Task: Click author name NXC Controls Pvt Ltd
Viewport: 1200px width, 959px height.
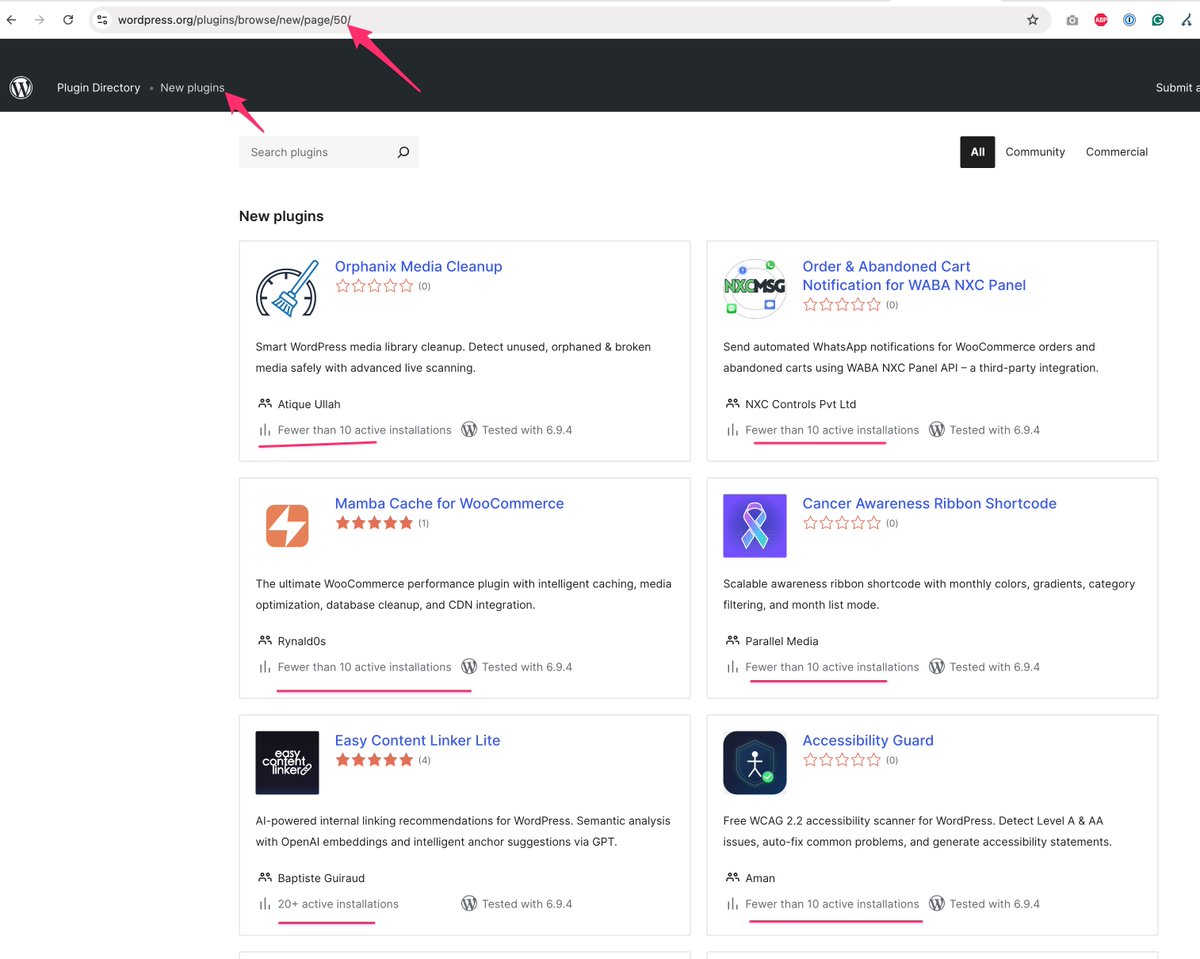Action: [x=801, y=404]
